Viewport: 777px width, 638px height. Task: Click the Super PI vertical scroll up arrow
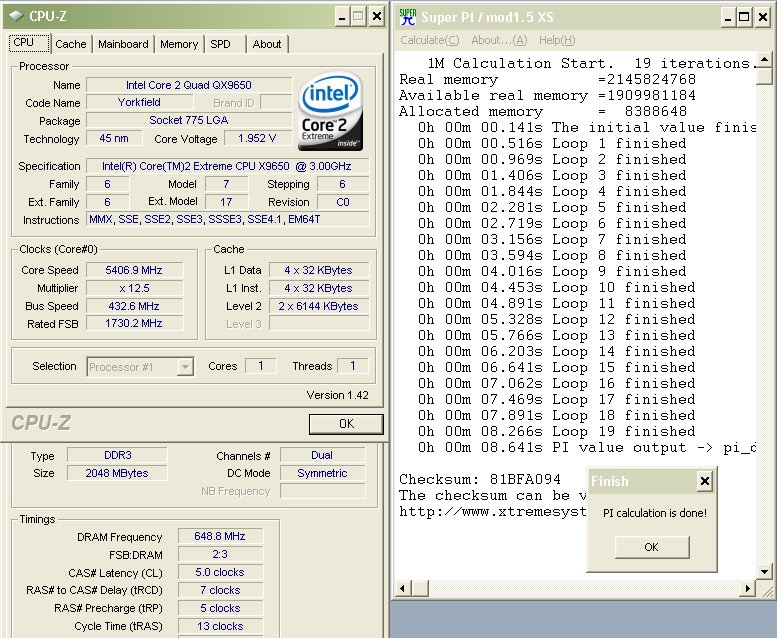click(x=764, y=60)
